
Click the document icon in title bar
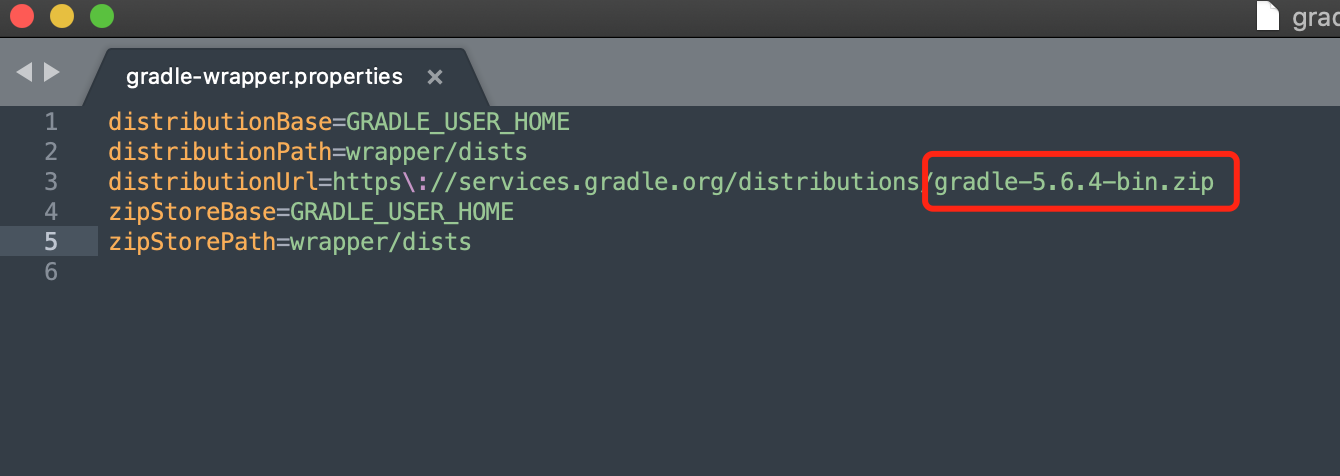[x=1268, y=15]
